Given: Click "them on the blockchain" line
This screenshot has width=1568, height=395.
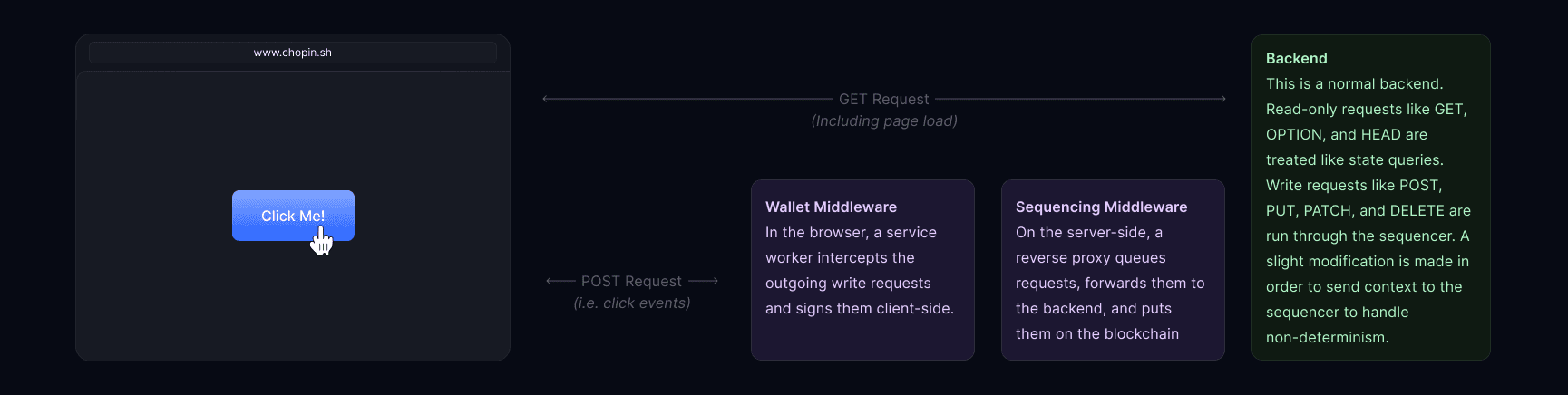Looking at the screenshot, I should tap(1096, 333).
